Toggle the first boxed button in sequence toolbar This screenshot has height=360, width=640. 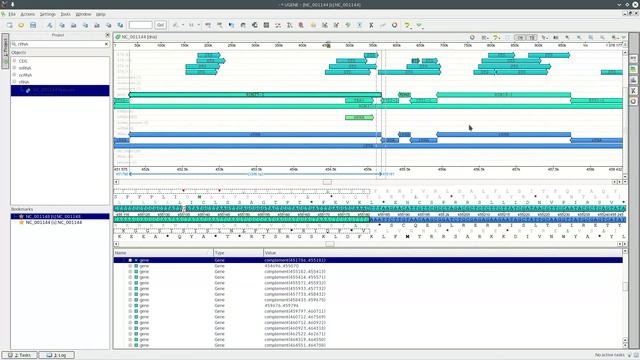[x=520, y=37]
